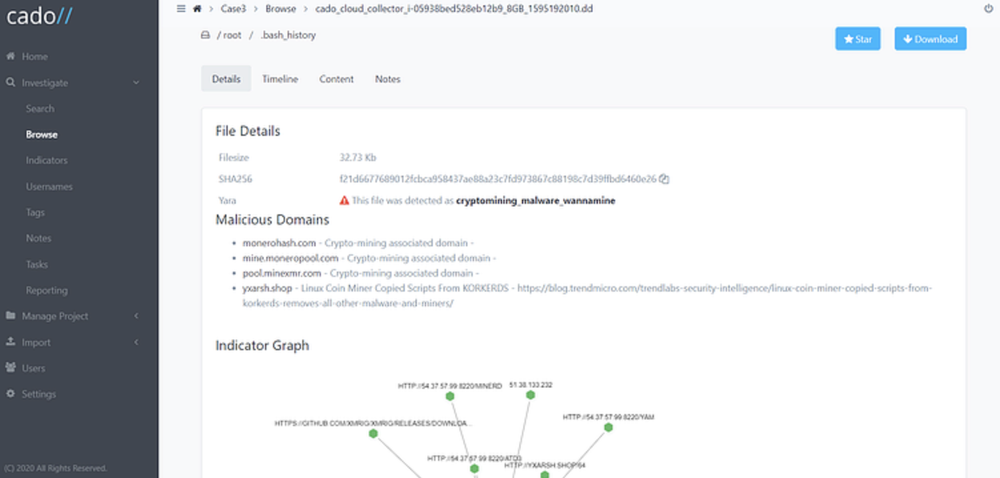Expand the Import section chevron
1000x478 pixels.
point(136,342)
